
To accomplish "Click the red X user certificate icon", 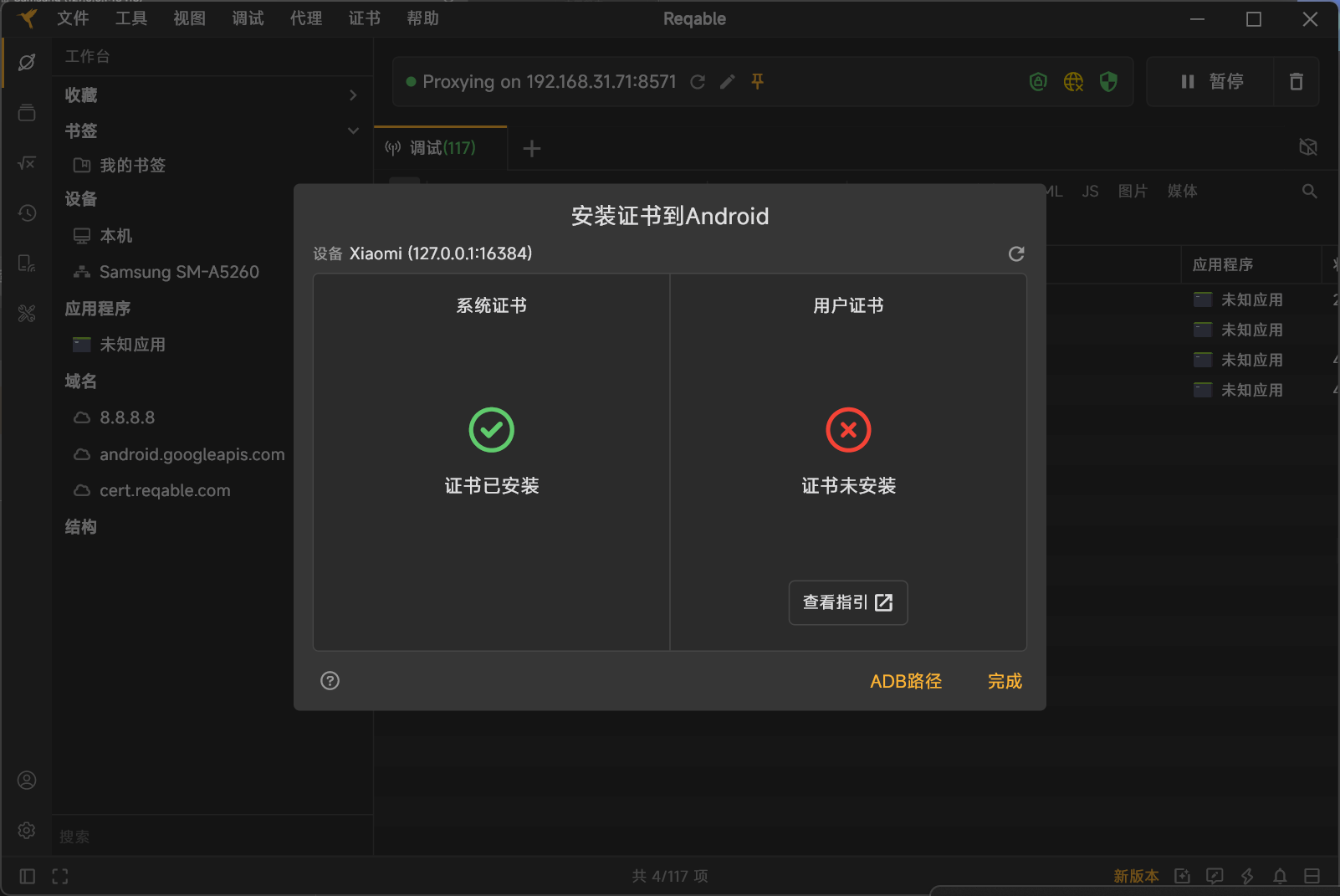I will (848, 430).
